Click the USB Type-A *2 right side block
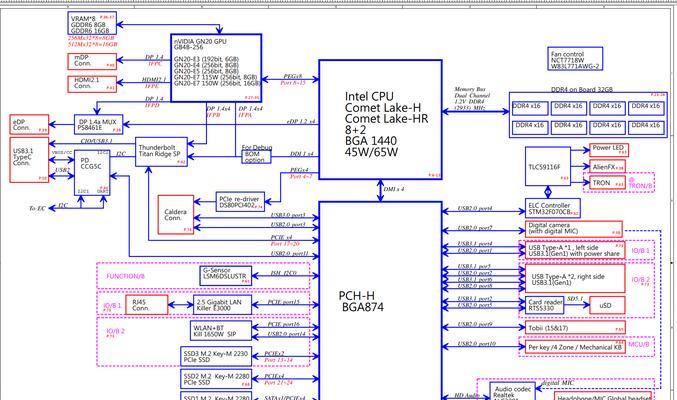The width and height of the screenshot is (677, 400). click(575, 279)
